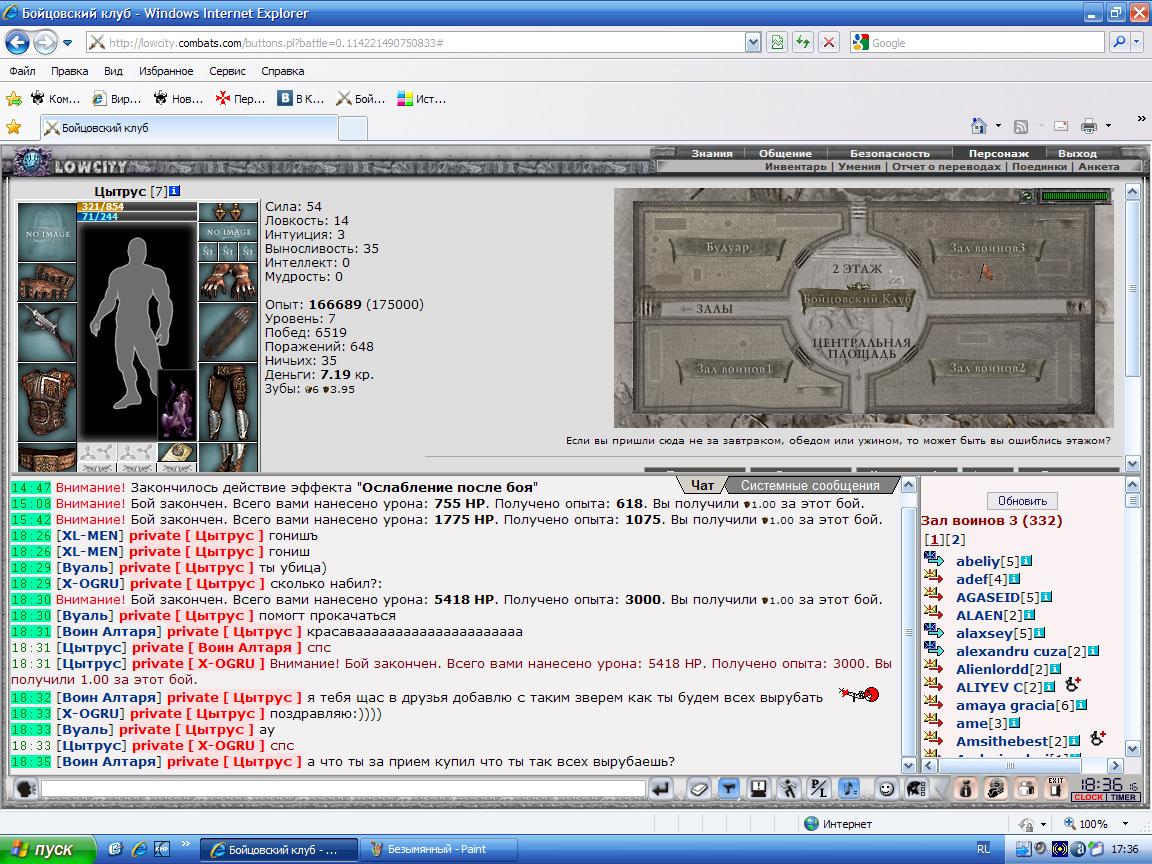Toggle the save chat log disk button
The width and height of the screenshot is (1152, 864).
point(757,789)
